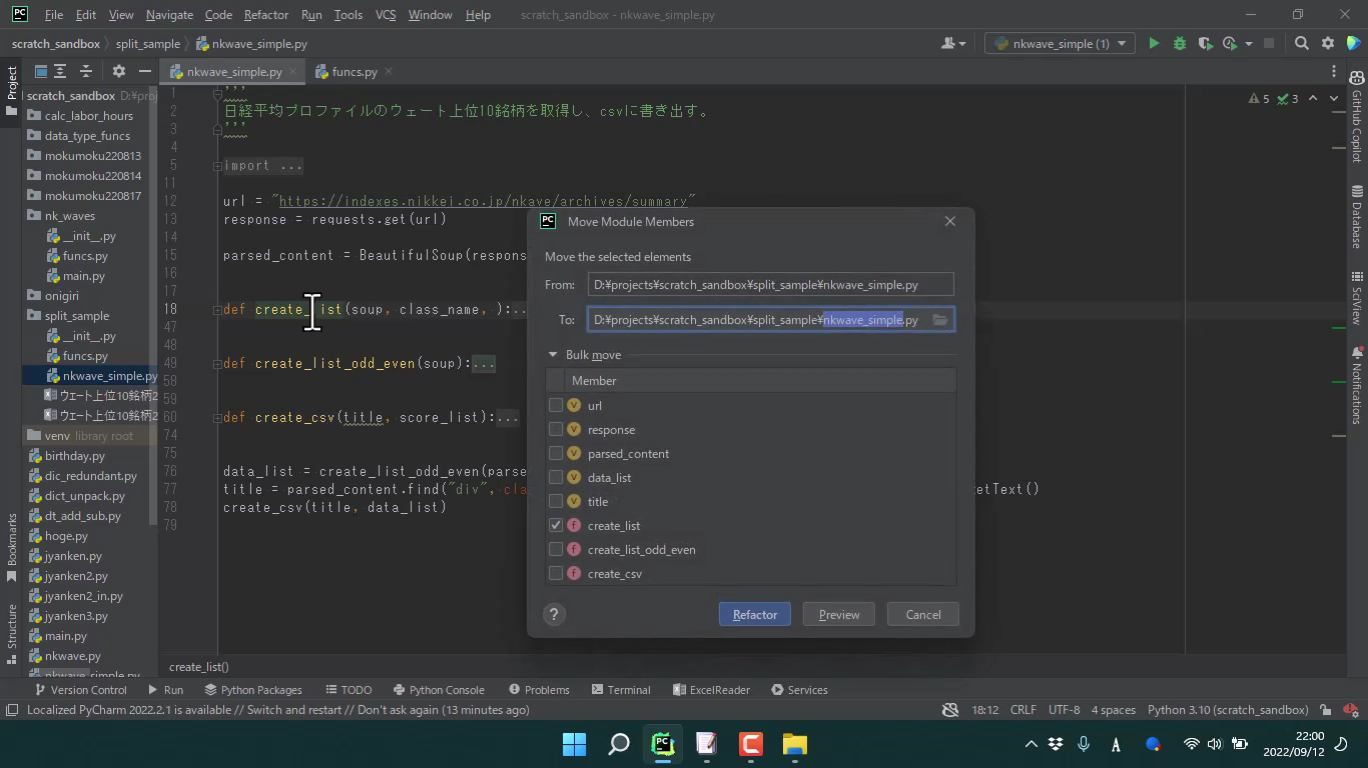This screenshot has height=768, width=1368.
Task: Click the Refactor button in the dialog
Action: [754, 615]
